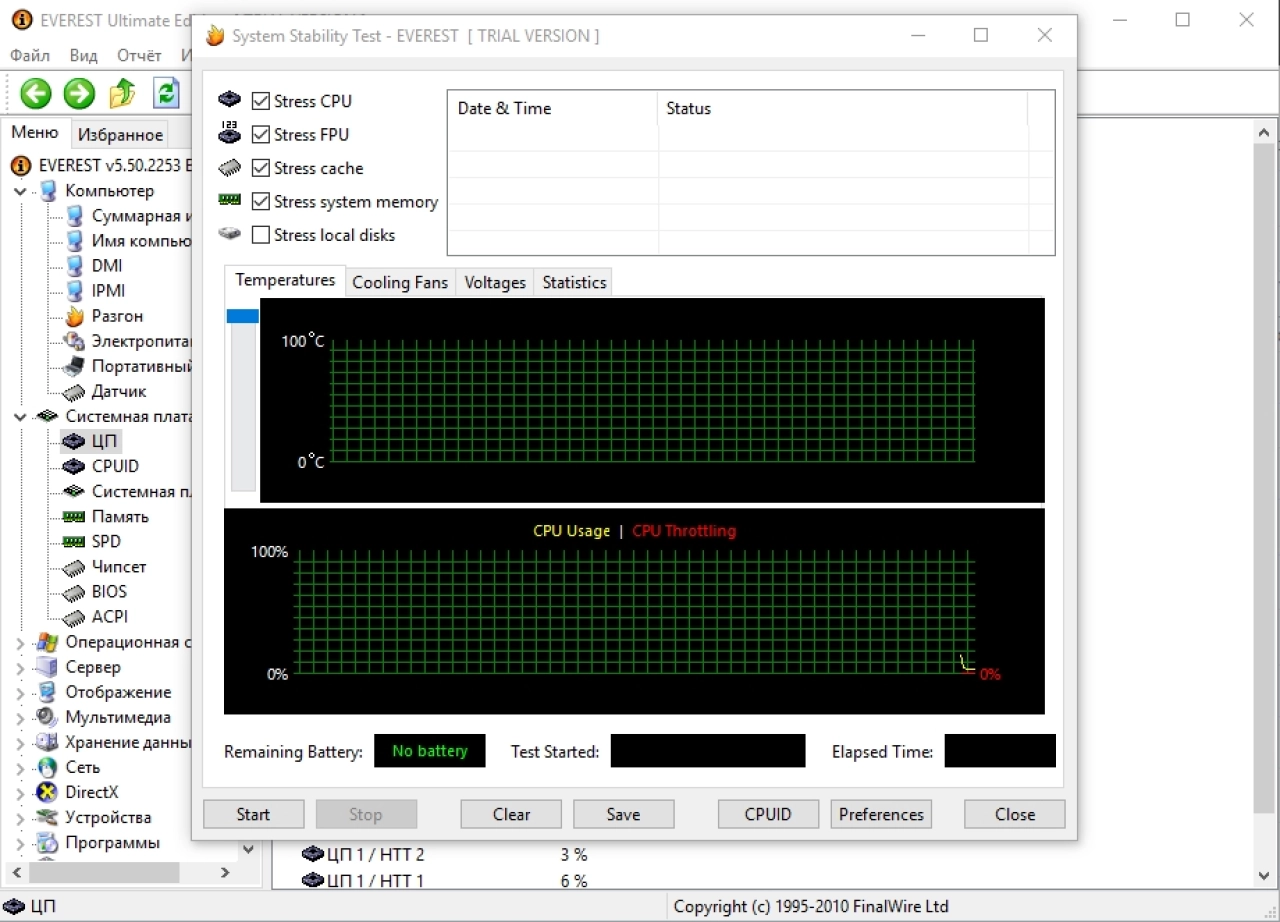Click the ACPI icon in the tree
This screenshot has width=1280, height=922.
point(74,617)
